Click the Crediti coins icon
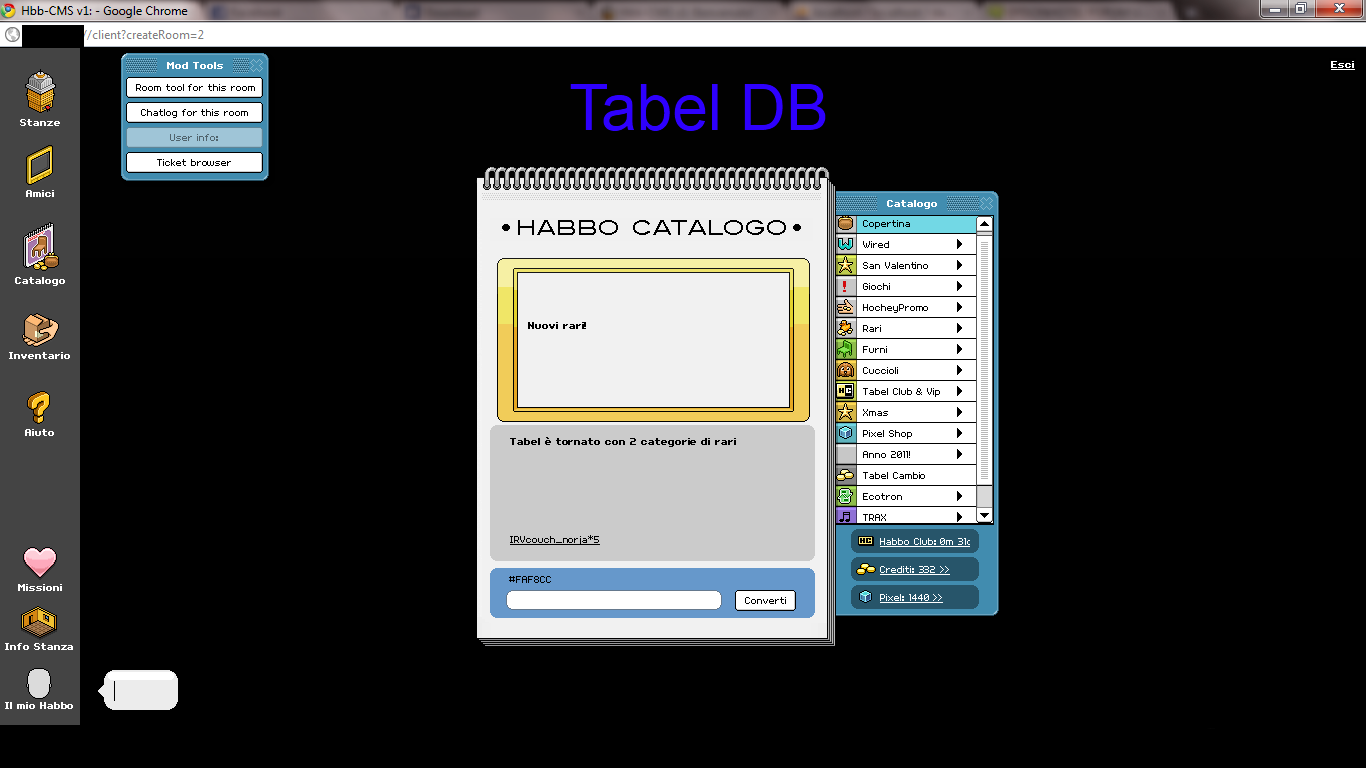 click(866, 569)
